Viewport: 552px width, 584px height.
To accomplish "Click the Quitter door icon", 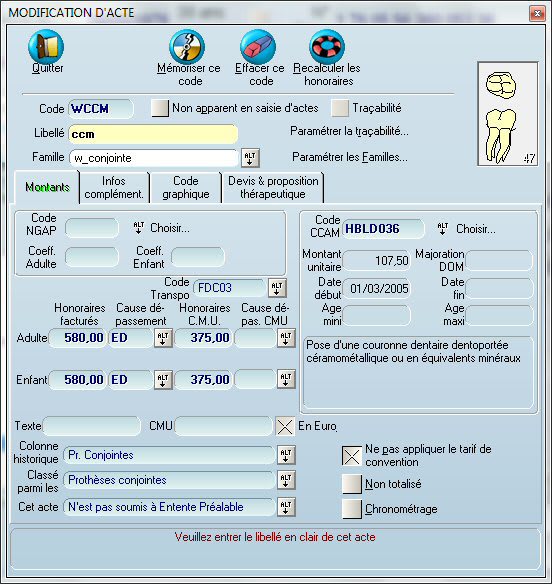I will click(46, 47).
